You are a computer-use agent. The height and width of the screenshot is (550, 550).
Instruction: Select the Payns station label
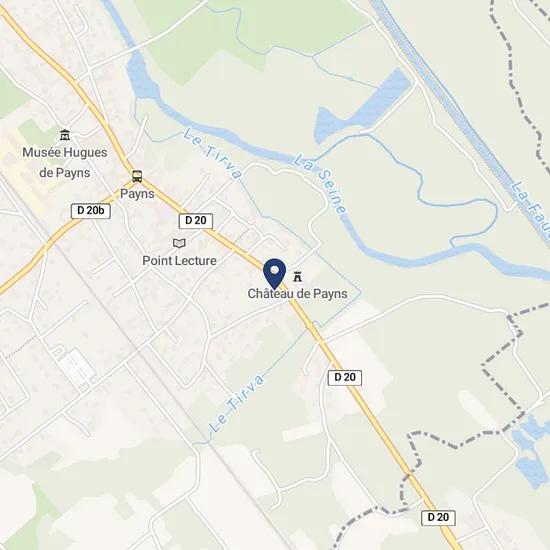point(137,194)
